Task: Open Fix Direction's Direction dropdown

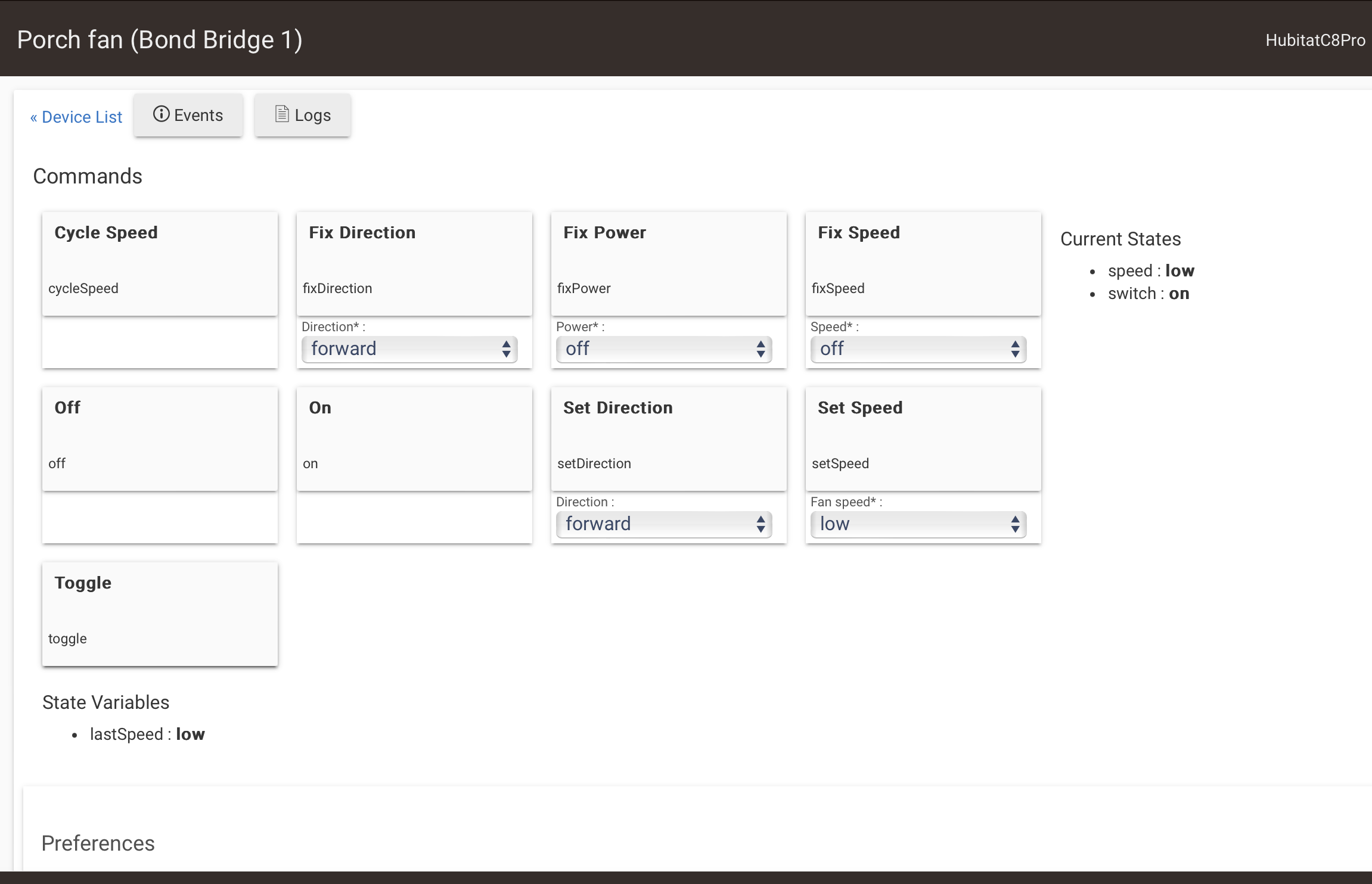Action: click(x=409, y=349)
